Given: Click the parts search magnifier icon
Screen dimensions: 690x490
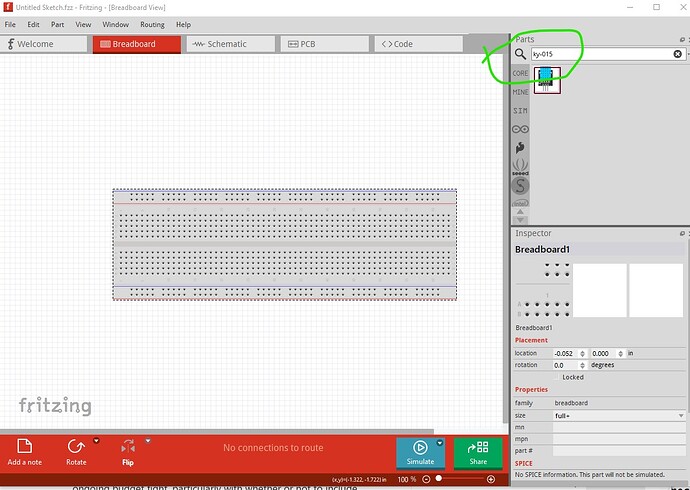Looking at the screenshot, I should 521,54.
